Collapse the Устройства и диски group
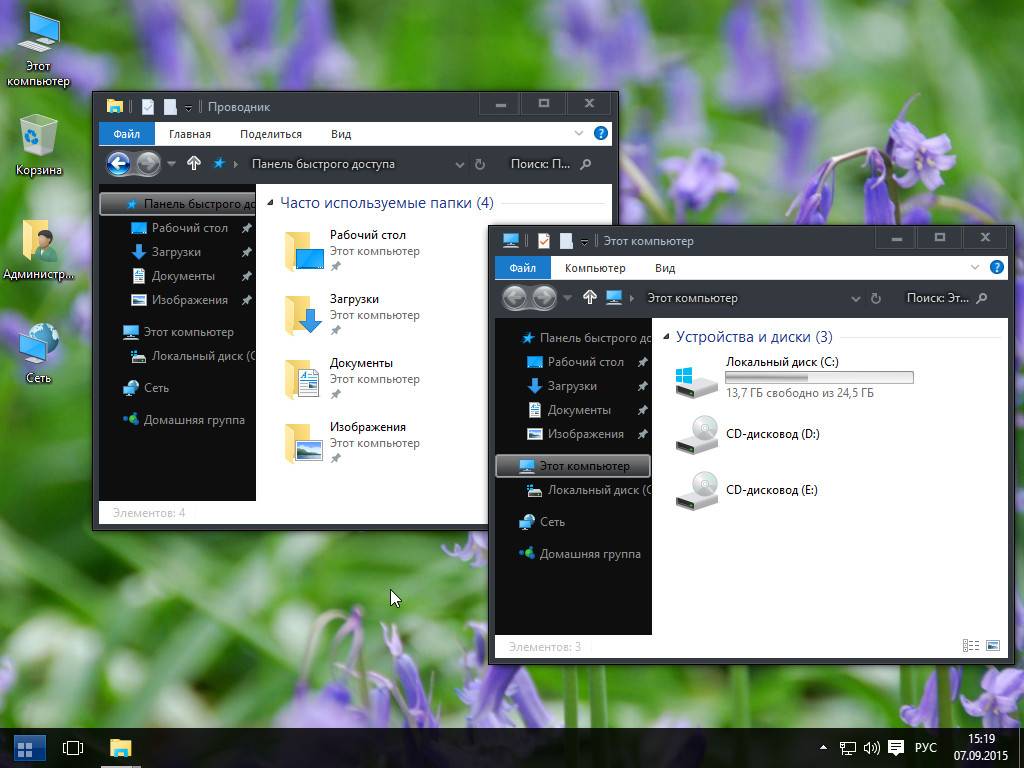1024x768 pixels. coord(666,337)
